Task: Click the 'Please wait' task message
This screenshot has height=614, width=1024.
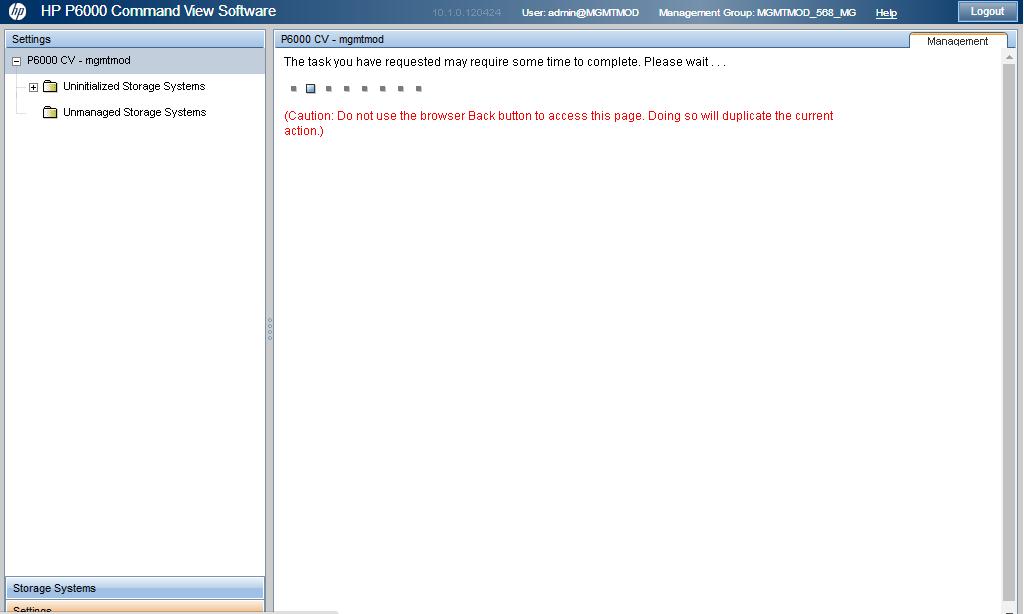Action: (x=504, y=62)
